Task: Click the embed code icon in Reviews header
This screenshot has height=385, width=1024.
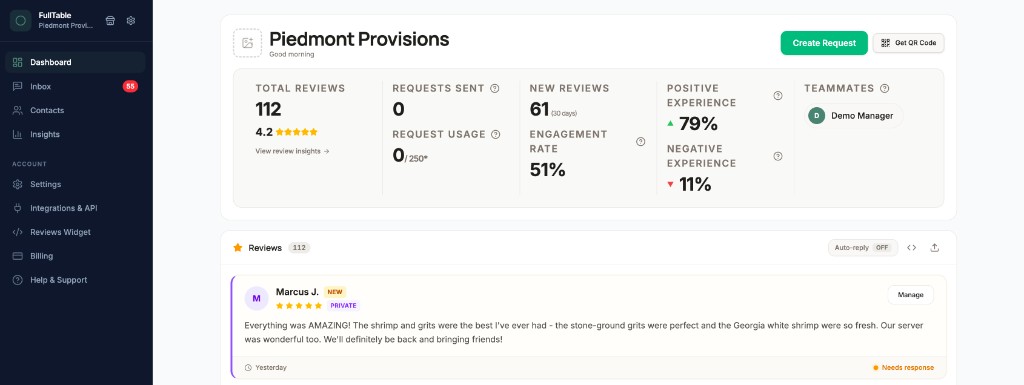Action: coord(912,248)
